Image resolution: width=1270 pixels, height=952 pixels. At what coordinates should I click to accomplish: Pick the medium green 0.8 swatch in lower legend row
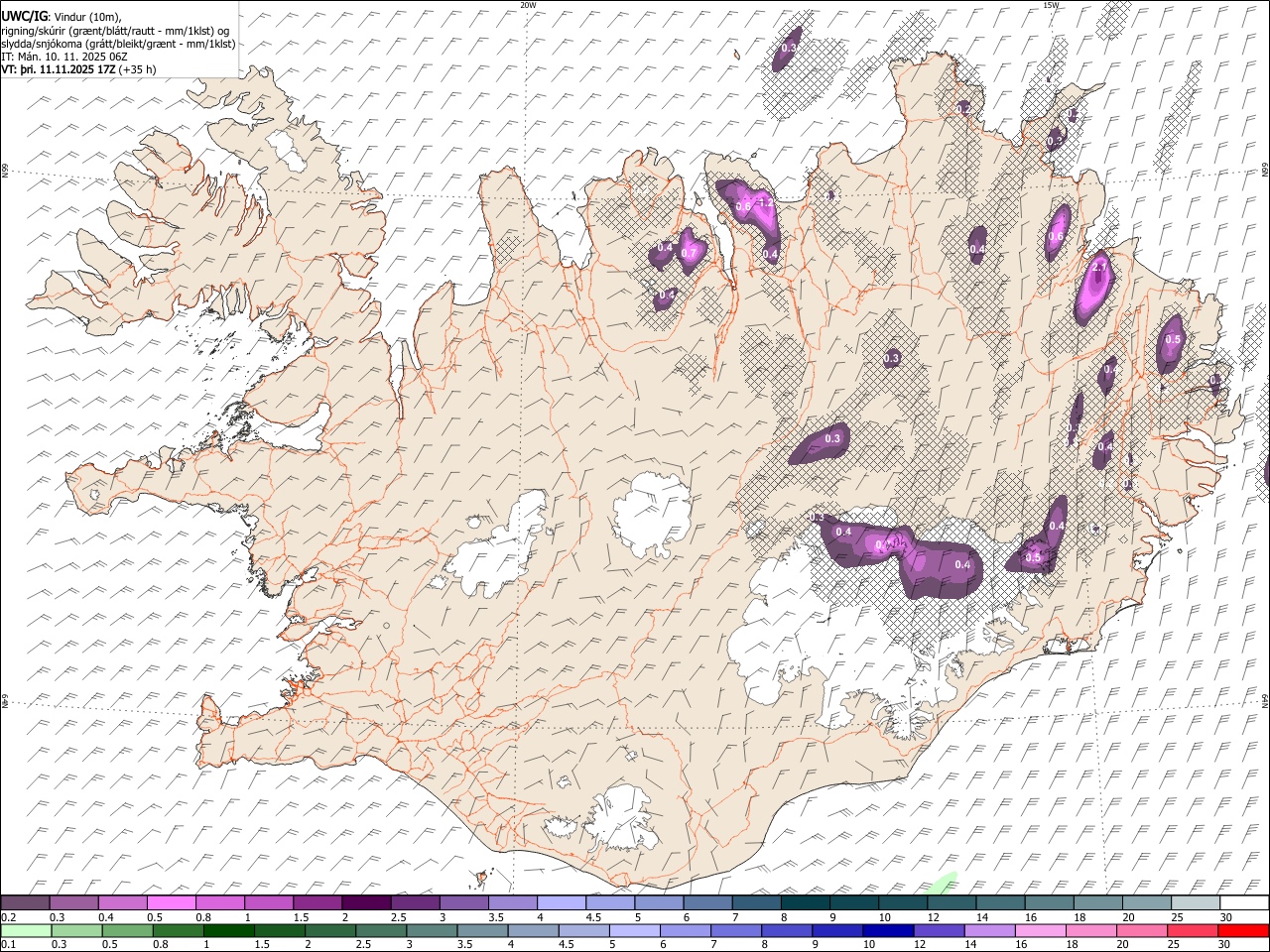click(x=179, y=930)
